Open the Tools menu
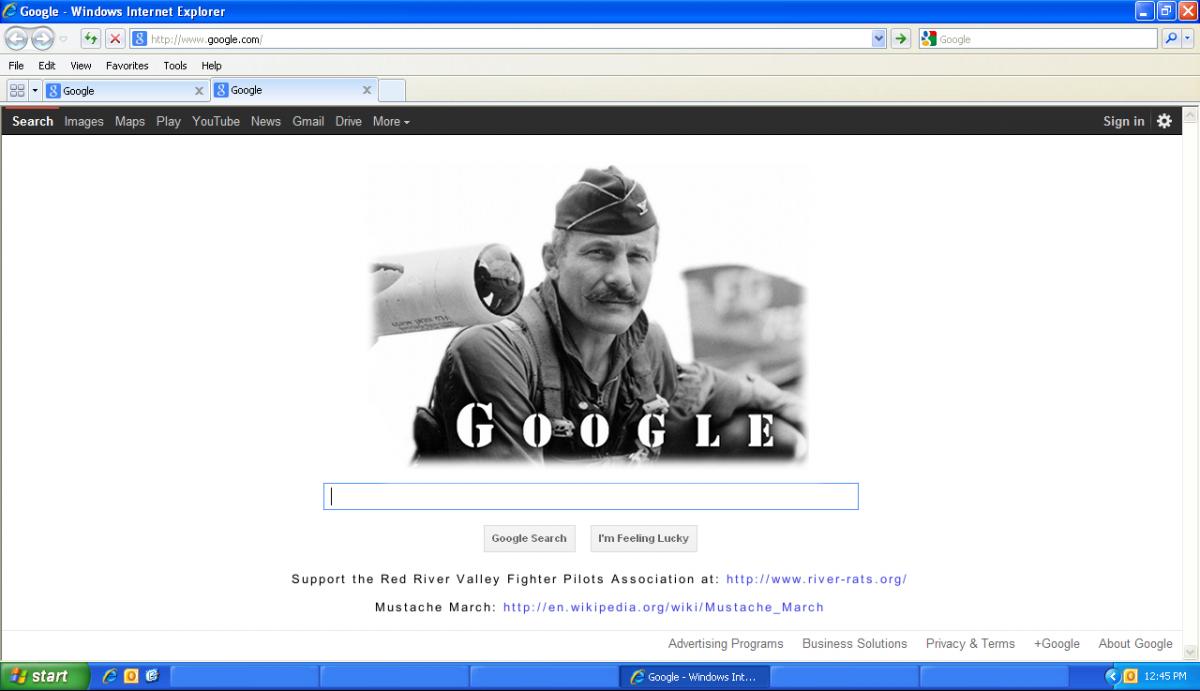 [x=175, y=66]
